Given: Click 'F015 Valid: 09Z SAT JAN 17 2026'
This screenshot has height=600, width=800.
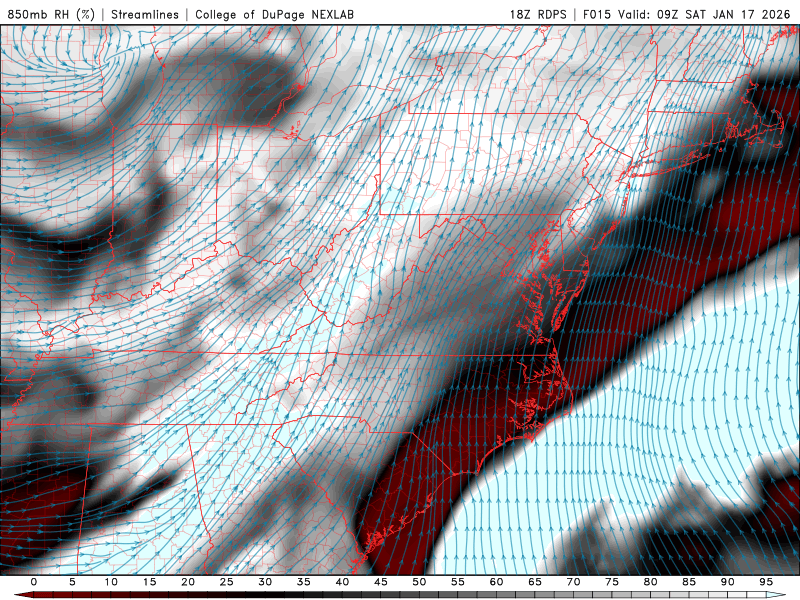Looking at the screenshot, I should pos(686,14).
